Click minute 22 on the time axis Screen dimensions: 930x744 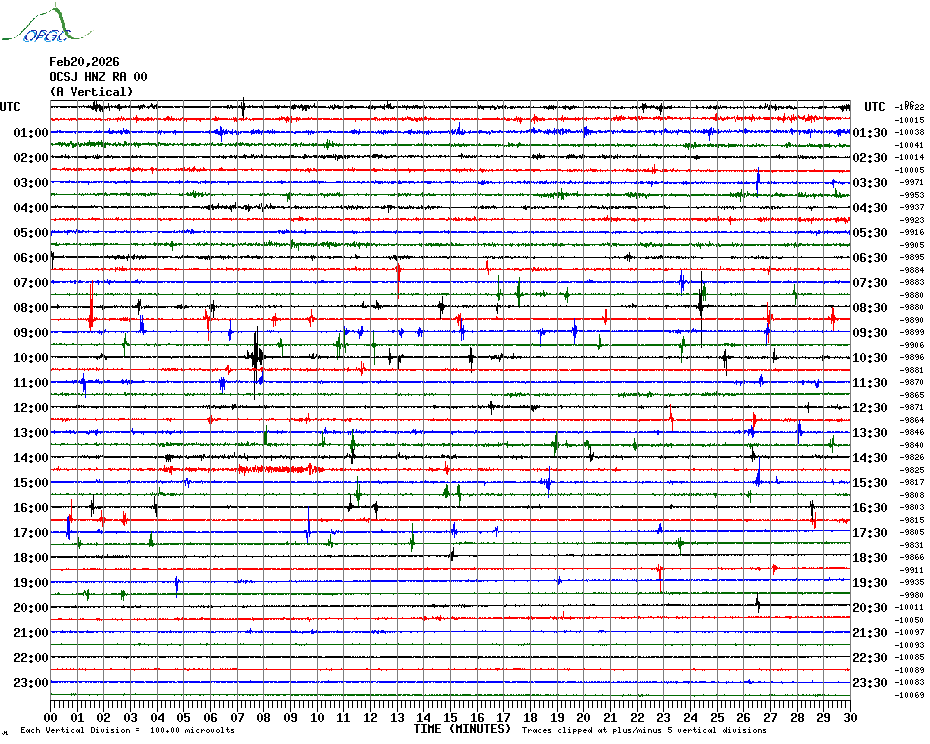(637, 717)
